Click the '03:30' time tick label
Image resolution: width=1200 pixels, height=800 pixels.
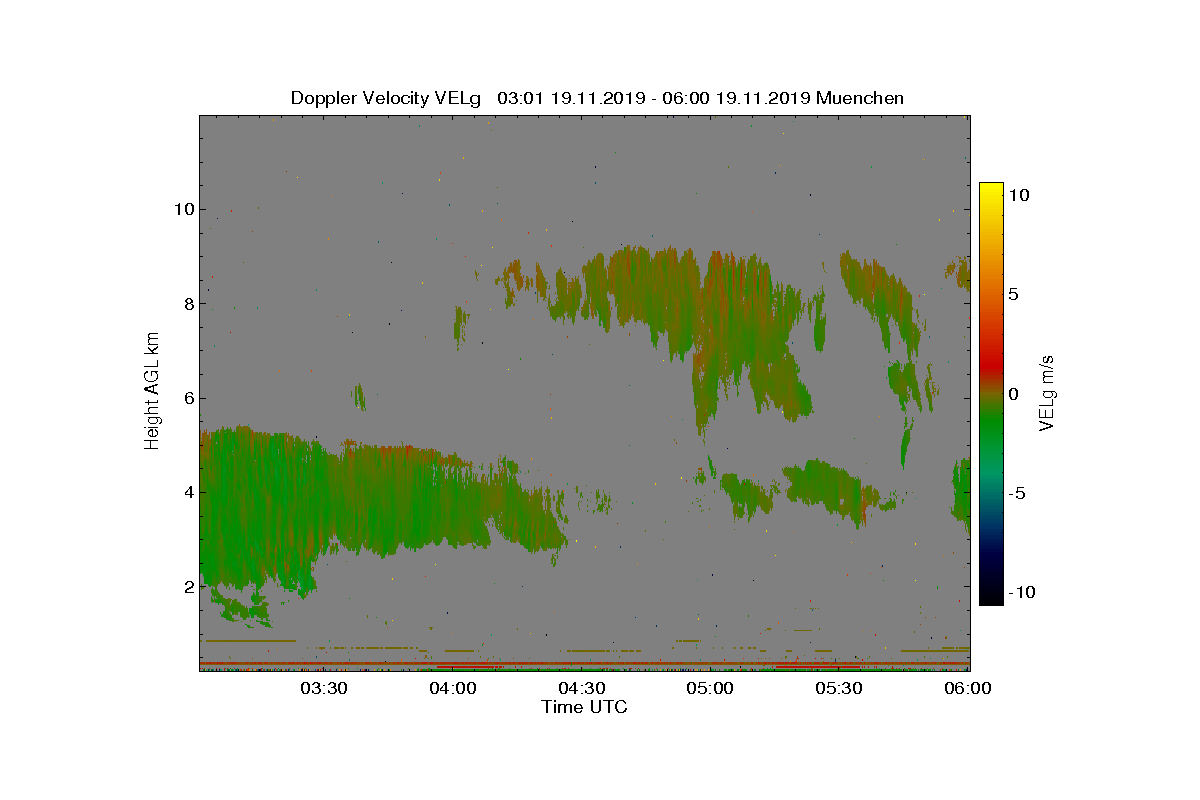pos(323,688)
